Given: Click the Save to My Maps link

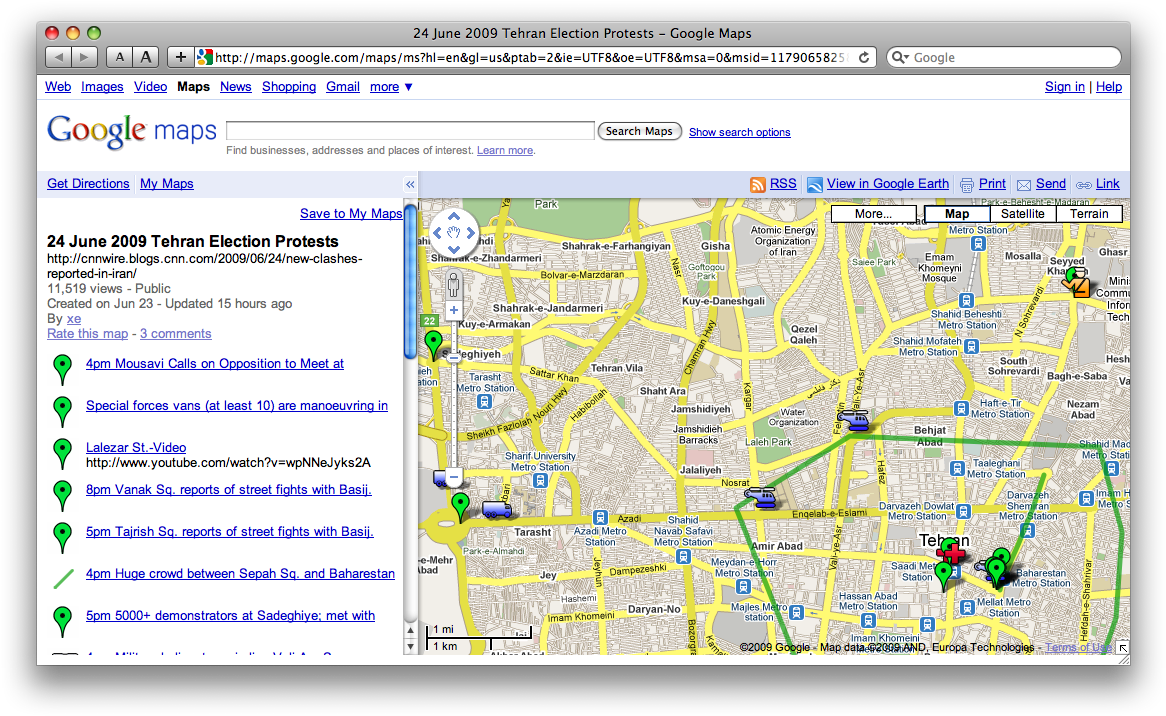Looking at the screenshot, I should [351, 213].
